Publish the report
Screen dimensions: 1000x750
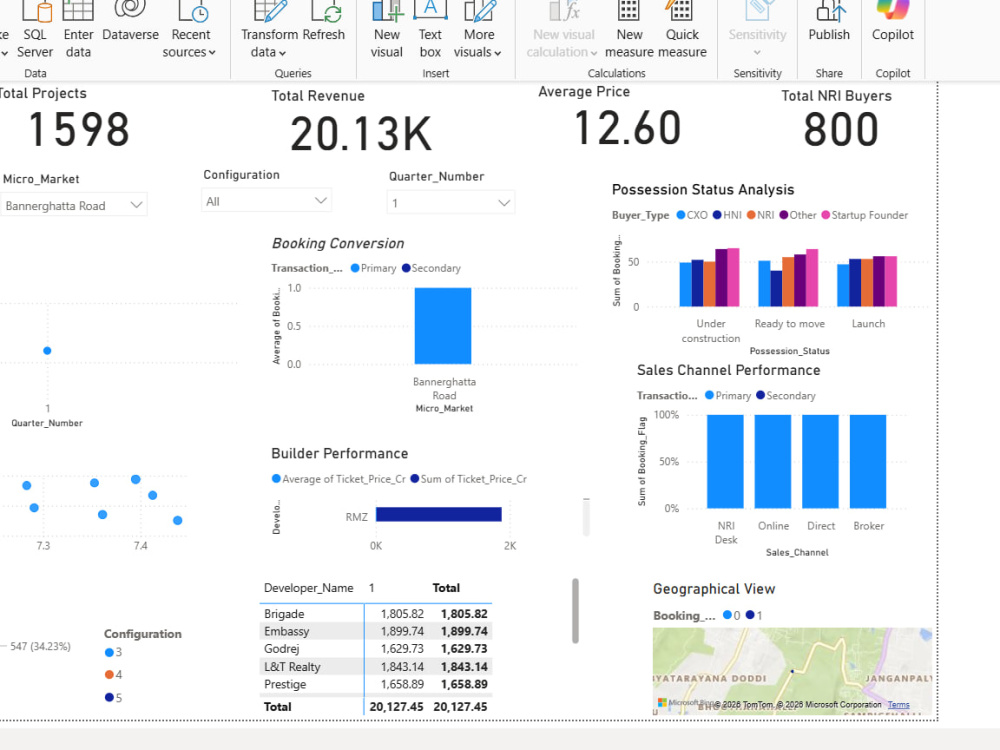pos(828,22)
